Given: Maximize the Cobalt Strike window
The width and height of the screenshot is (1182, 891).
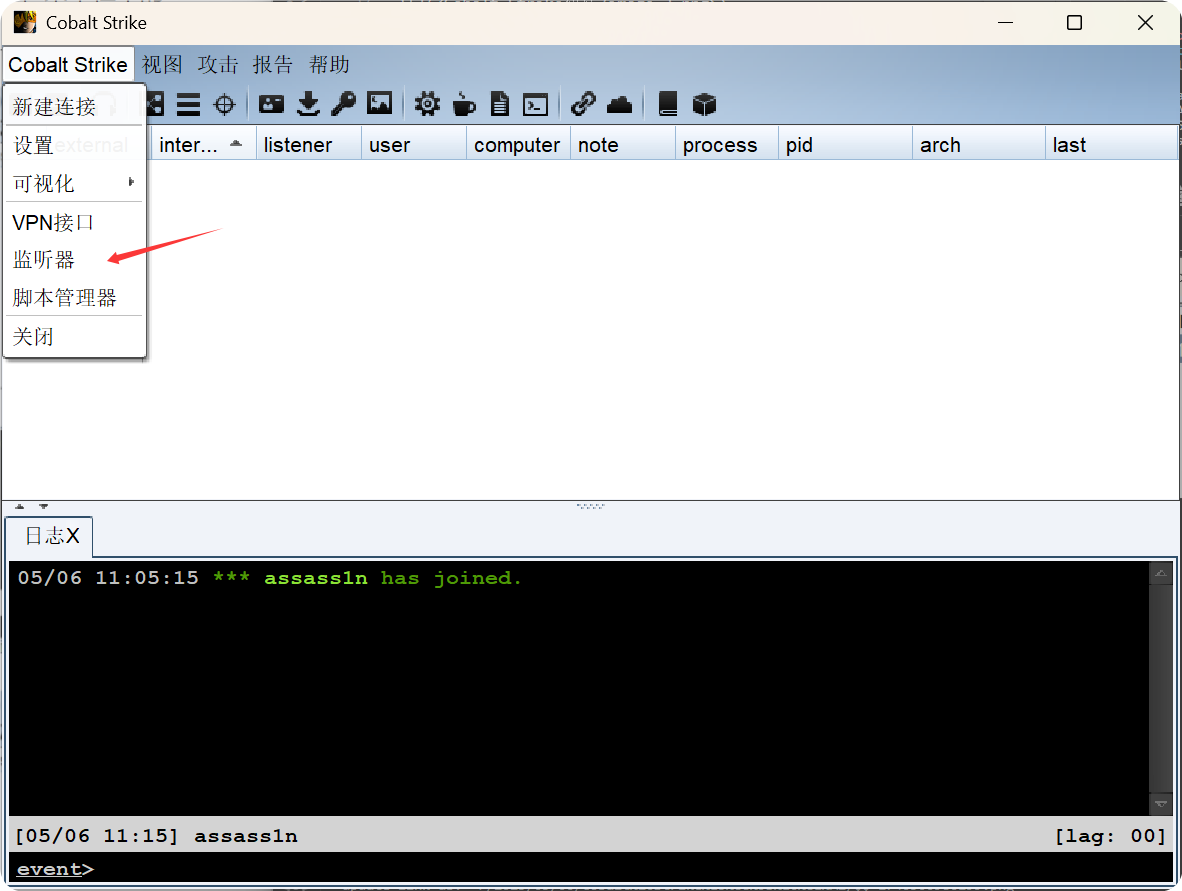Looking at the screenshot, I should pyautogui.click(x=1075, y=23).
